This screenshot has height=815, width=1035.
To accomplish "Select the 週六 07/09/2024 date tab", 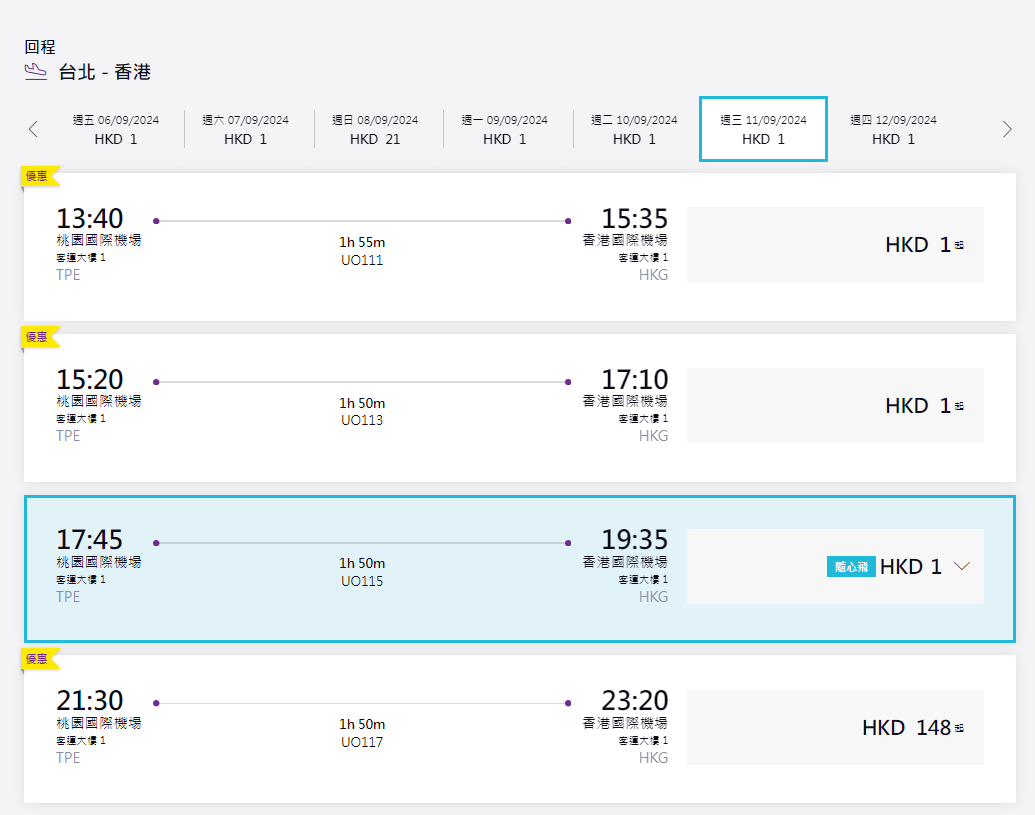I will (x=245, y=129).
